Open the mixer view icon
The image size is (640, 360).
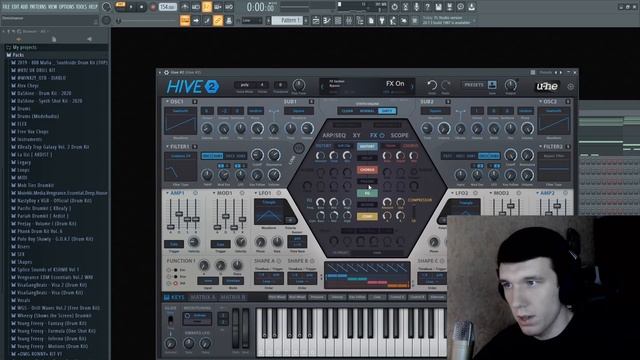pyautogui.click(x=349, y=20)
